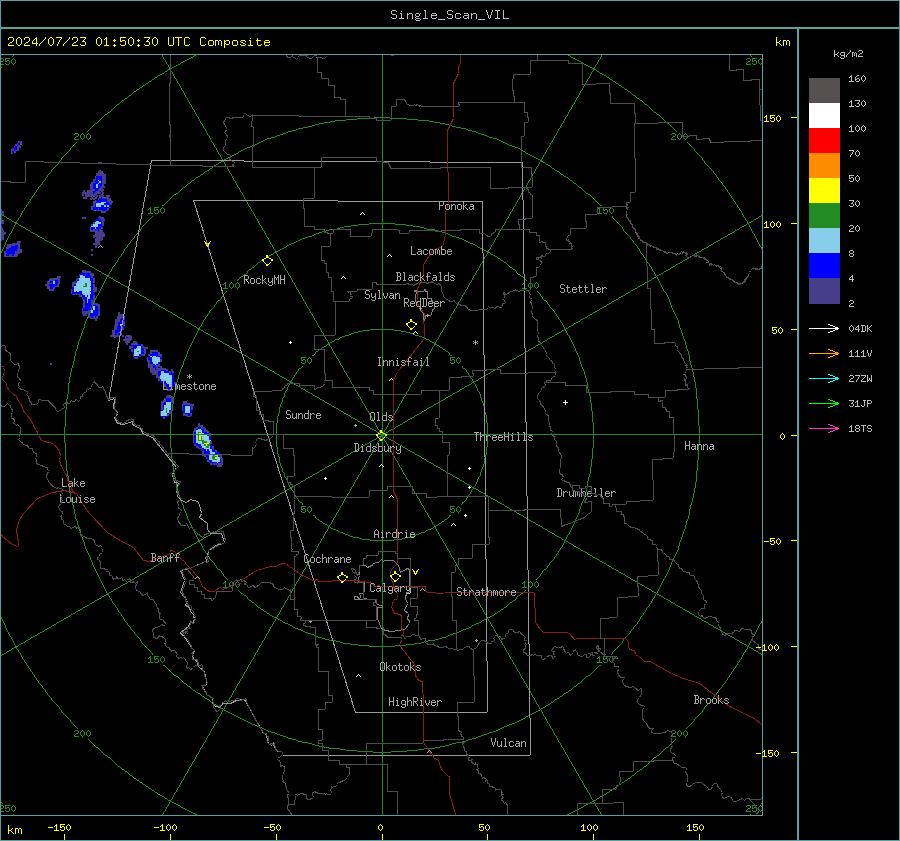Click the blue 4-8 color swatch
The width and height of the screenshot is (900, 841).
tap(824, 266)
